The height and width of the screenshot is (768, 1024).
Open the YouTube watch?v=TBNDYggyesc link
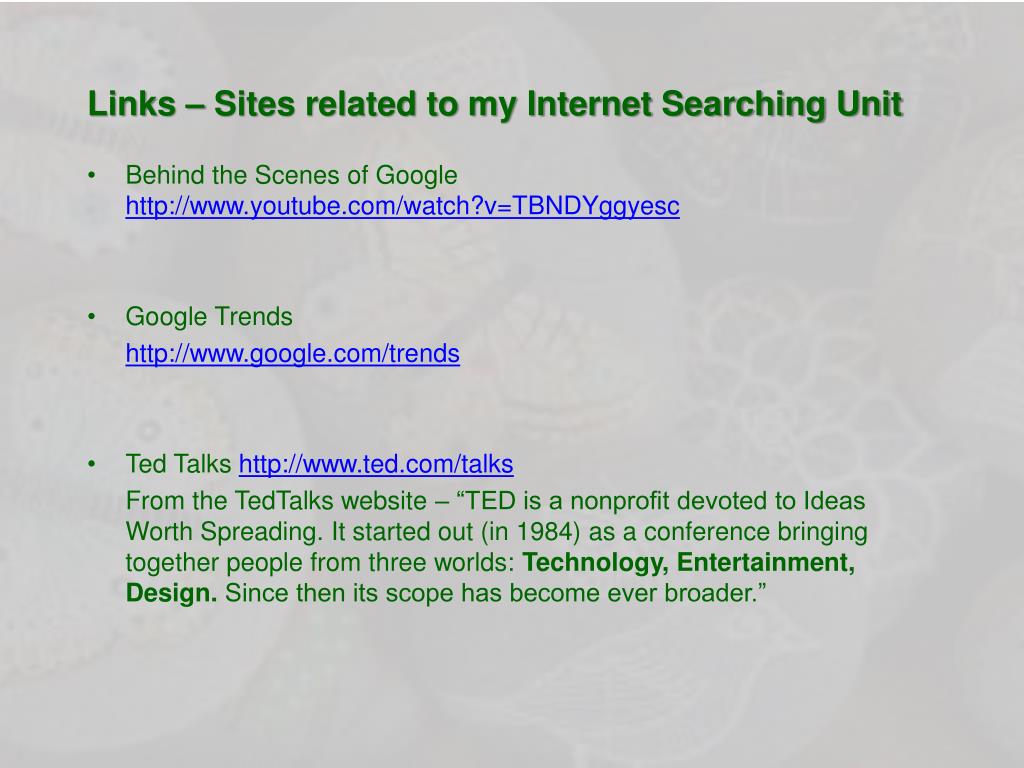click(x=402, y=206)
